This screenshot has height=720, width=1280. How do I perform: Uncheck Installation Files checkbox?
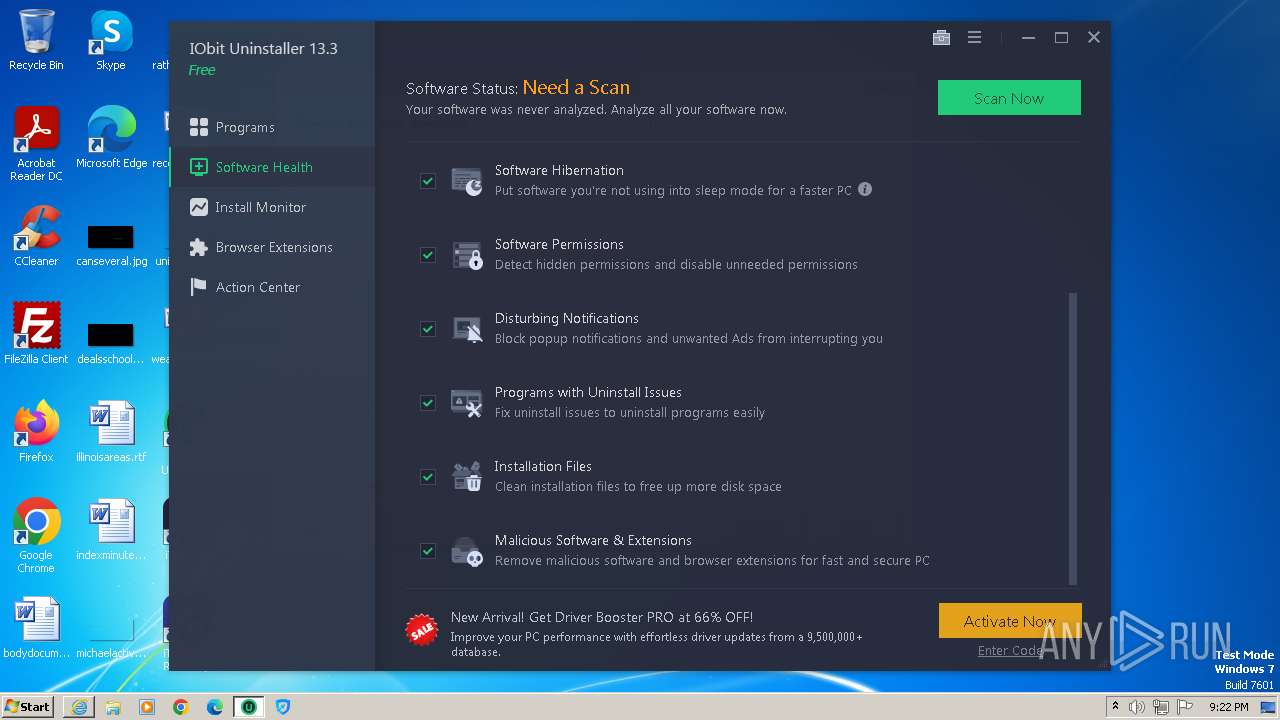(x=428, y=477)
